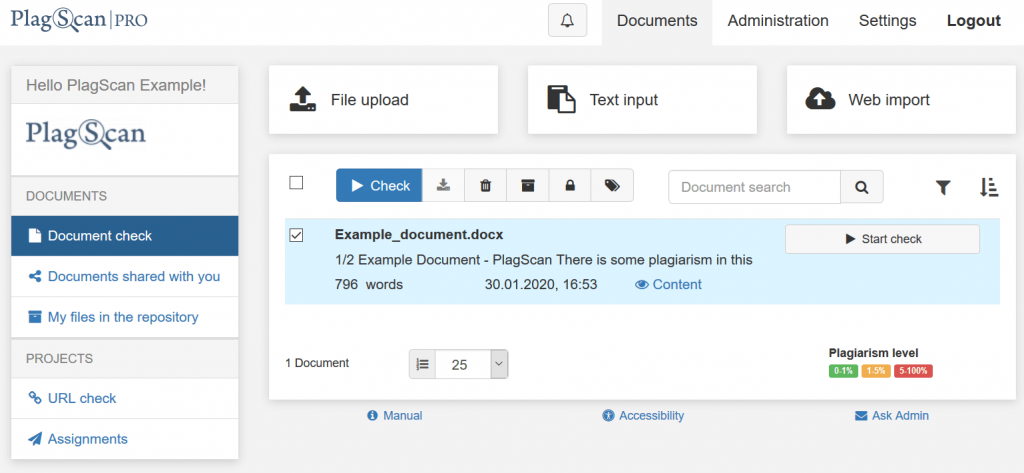Open My files in the repository
The width and height of the screenshot is (1024, 473).
125,318
